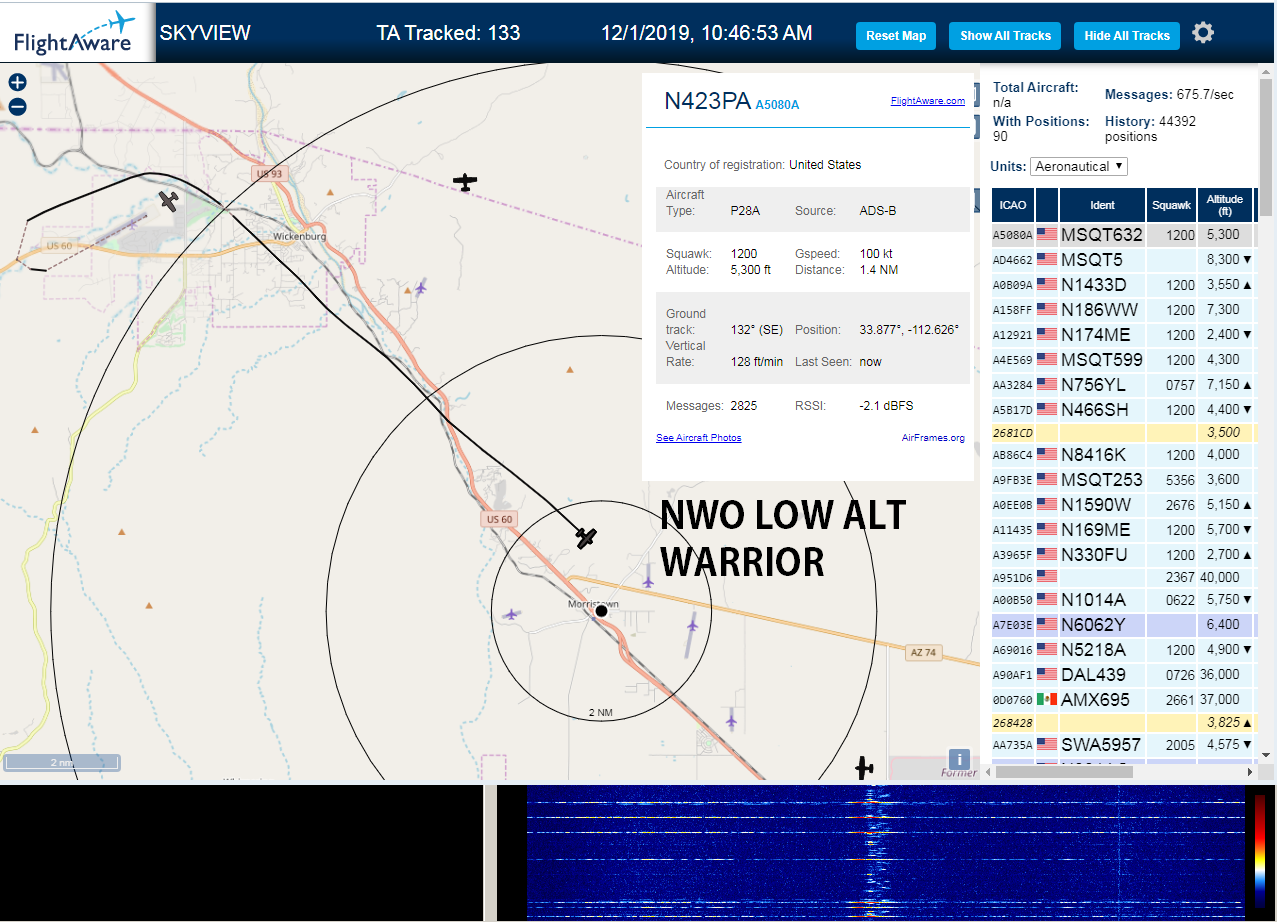
Task: Click Hide All Tracks
Action: pyautogui.click(x=1127, y=36)
